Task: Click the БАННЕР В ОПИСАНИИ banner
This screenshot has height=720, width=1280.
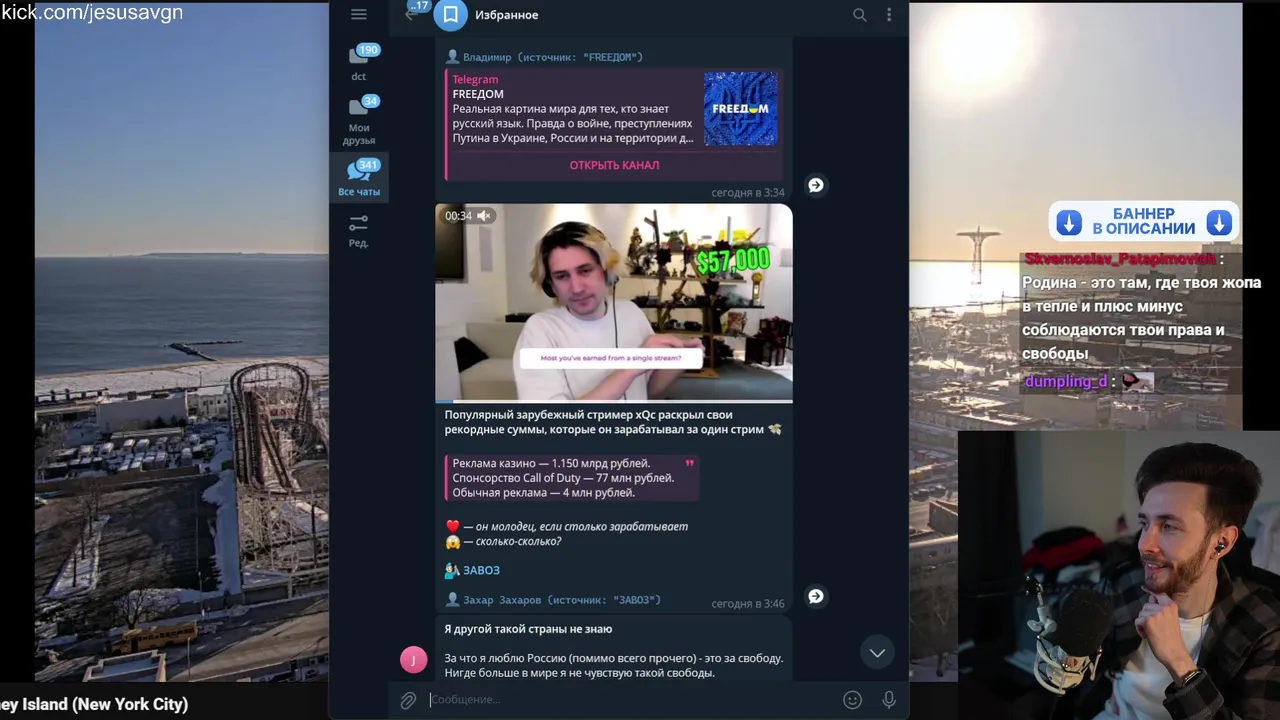Action: (1144, 221)
